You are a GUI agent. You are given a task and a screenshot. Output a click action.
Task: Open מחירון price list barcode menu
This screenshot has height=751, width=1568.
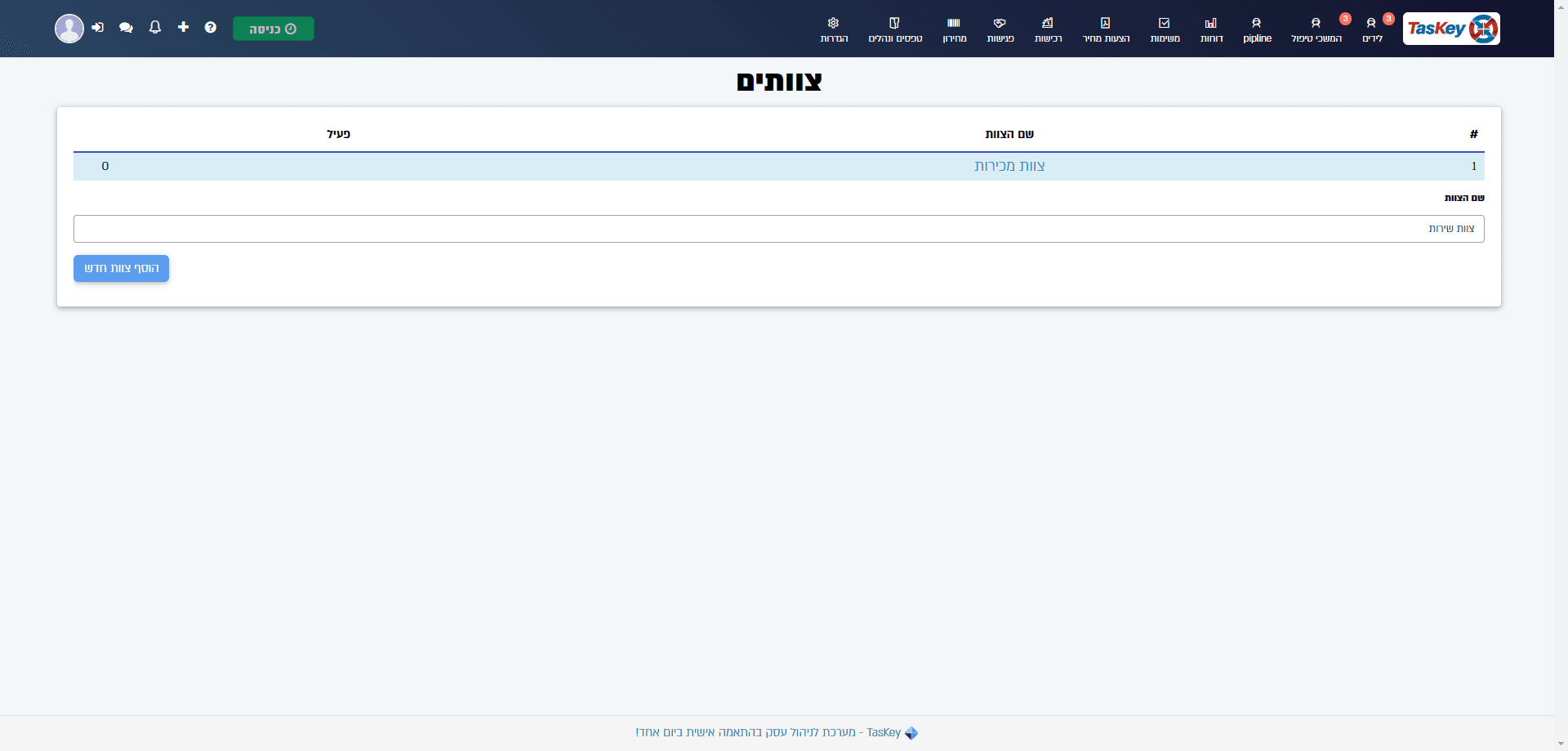pyautogui.click(x=954, y=30)
